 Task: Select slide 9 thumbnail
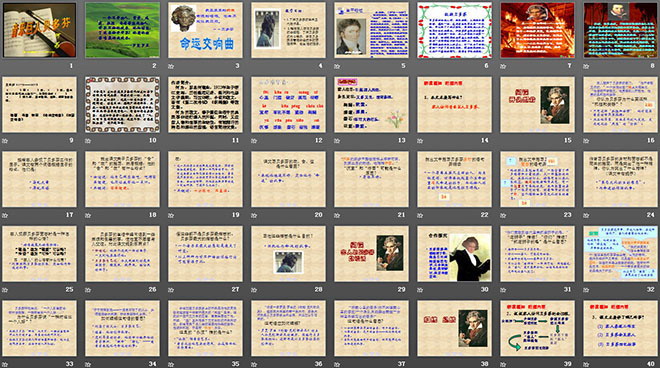40,104
